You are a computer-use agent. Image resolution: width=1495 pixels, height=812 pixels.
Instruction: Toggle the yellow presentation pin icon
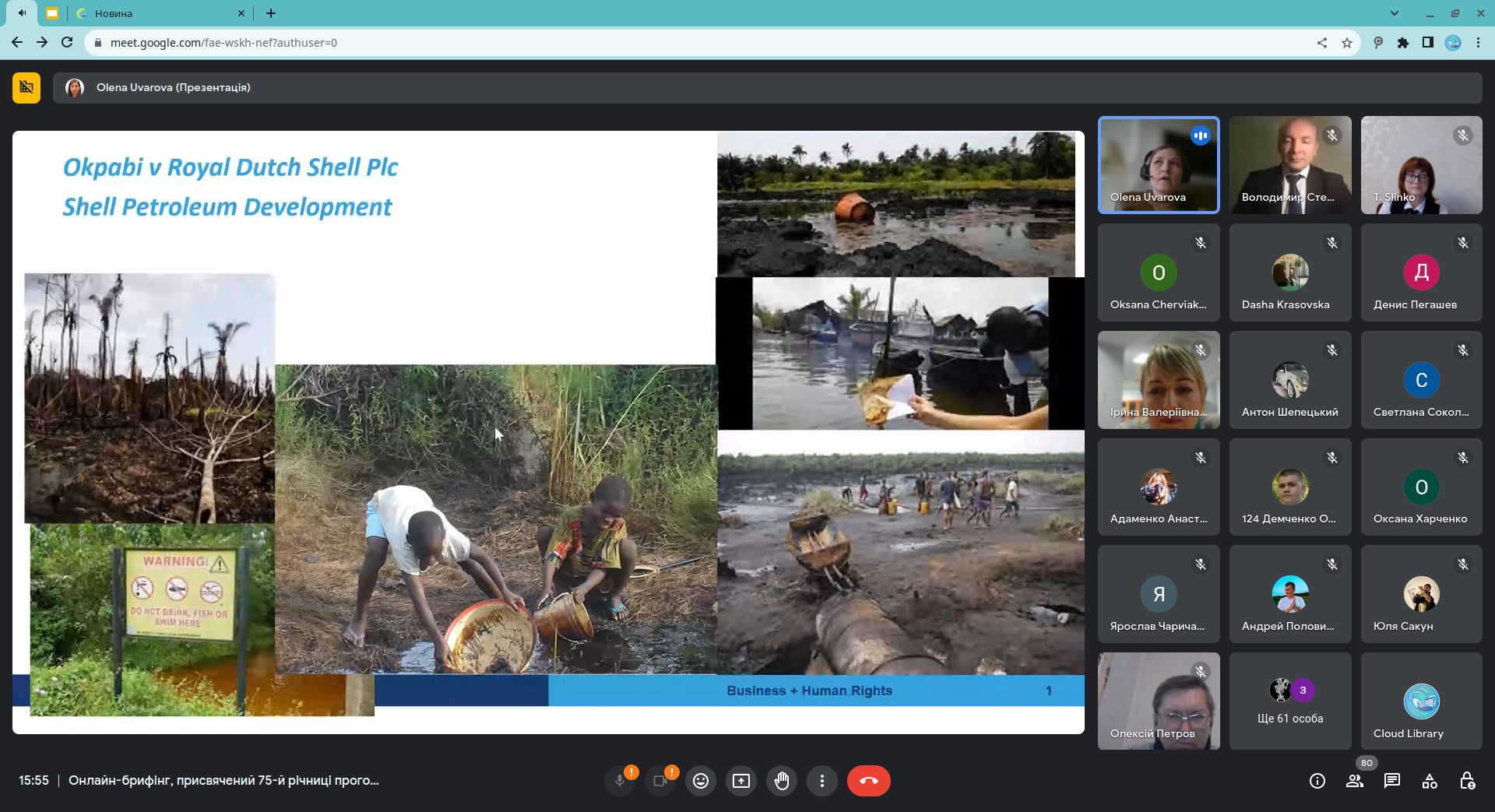click(x=26, y=87)
